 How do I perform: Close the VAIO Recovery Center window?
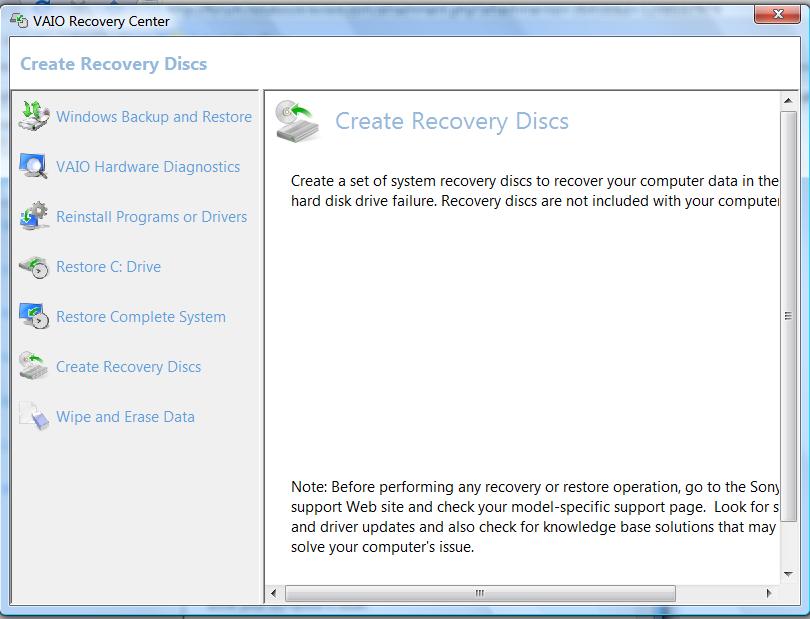pyautogui.click(x=777, y=14)
